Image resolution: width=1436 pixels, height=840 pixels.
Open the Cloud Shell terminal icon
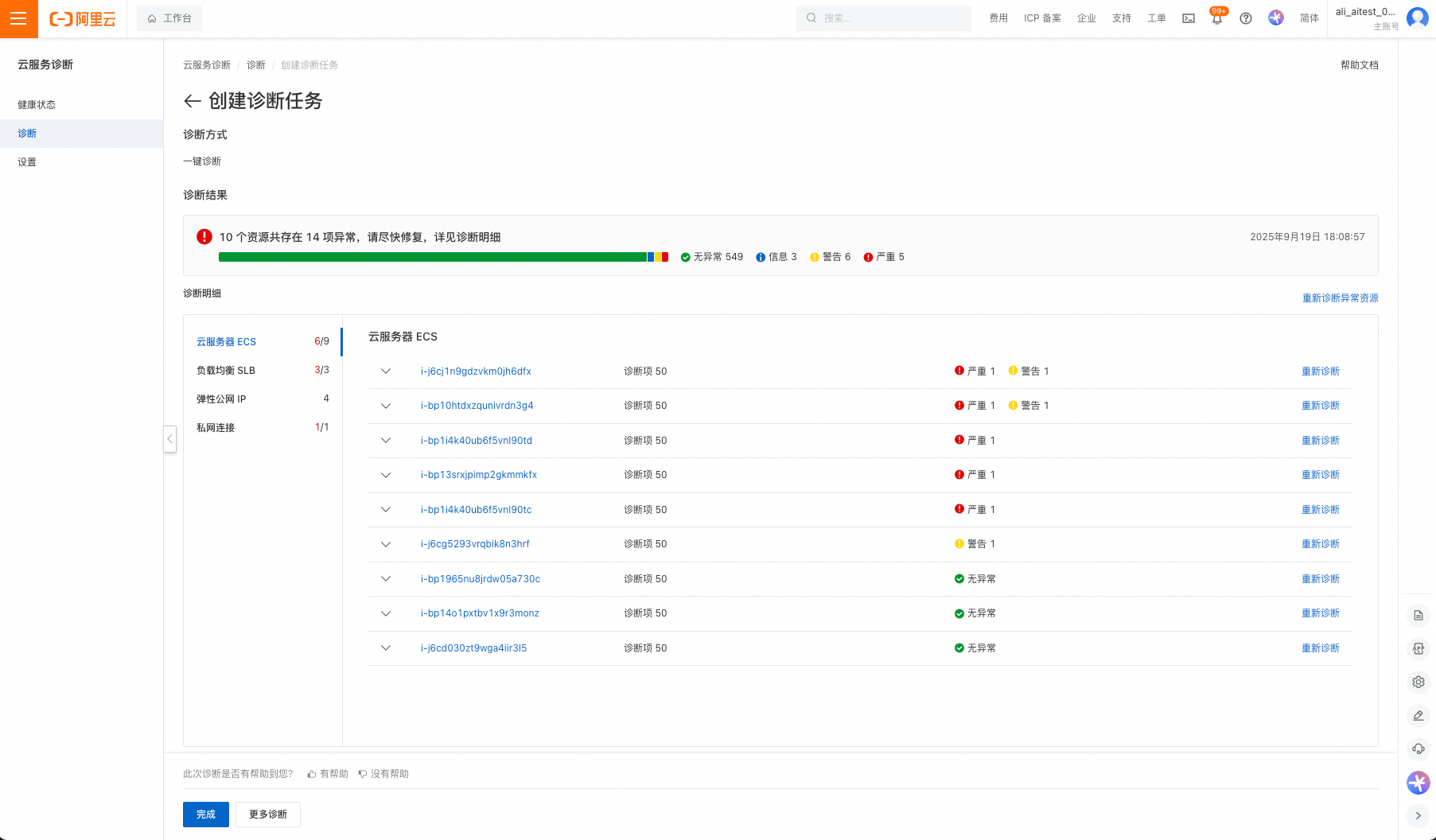click(x=1189, y=18)
